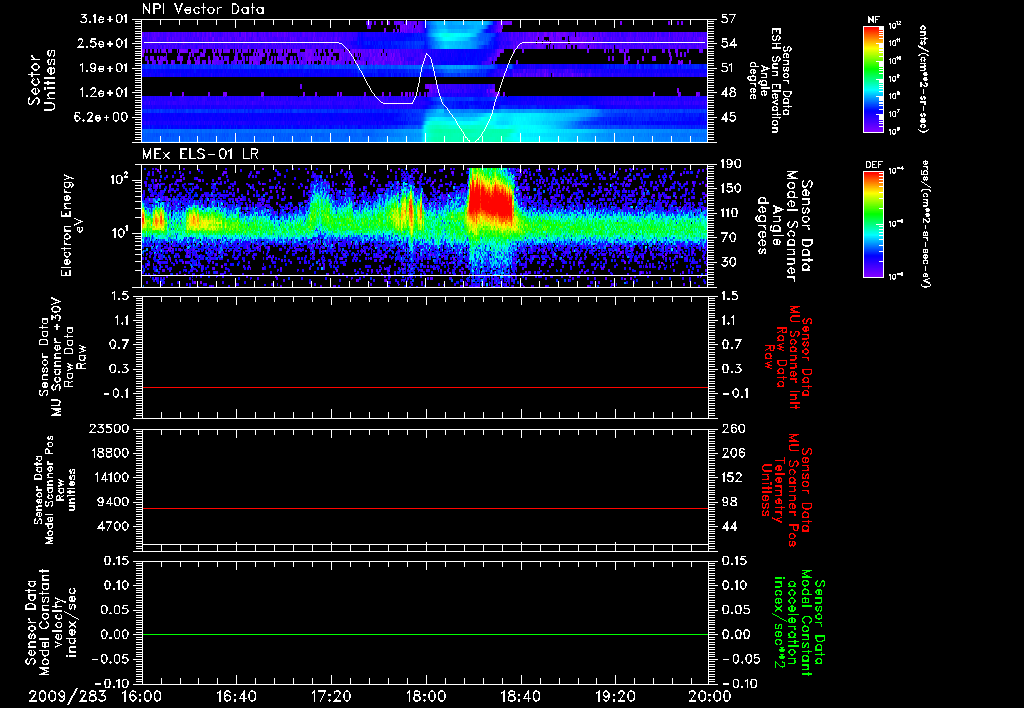Click the "NF" label above the color bar

873,20
